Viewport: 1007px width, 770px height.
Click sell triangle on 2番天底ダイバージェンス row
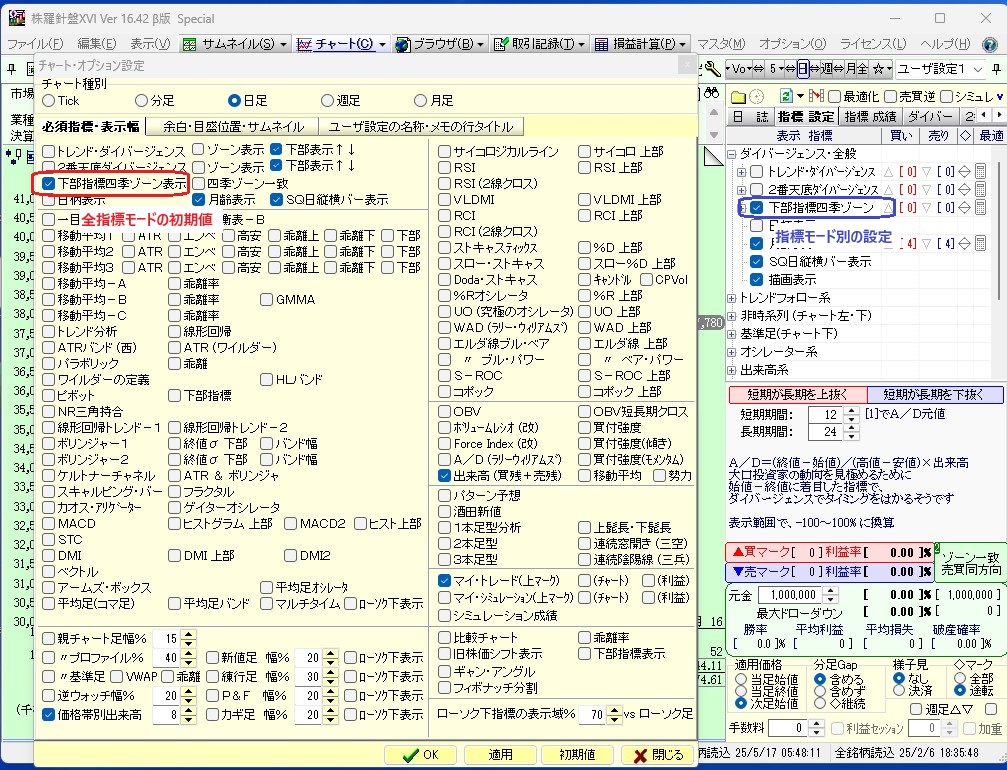coord(926,189)
